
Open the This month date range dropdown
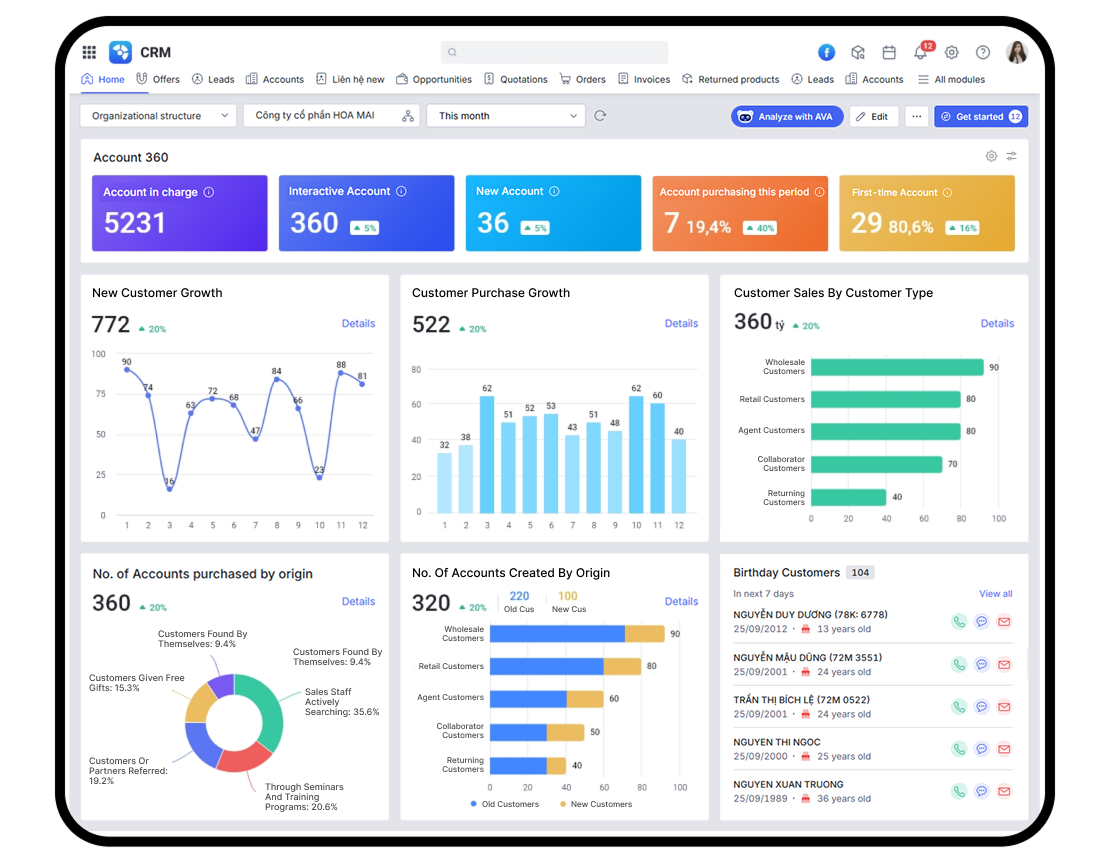[x=505, y=115]
